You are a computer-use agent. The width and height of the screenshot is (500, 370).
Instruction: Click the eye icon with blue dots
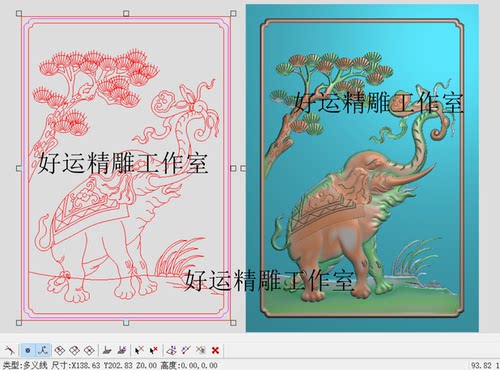pyautogui.click(x=172, y=350)
